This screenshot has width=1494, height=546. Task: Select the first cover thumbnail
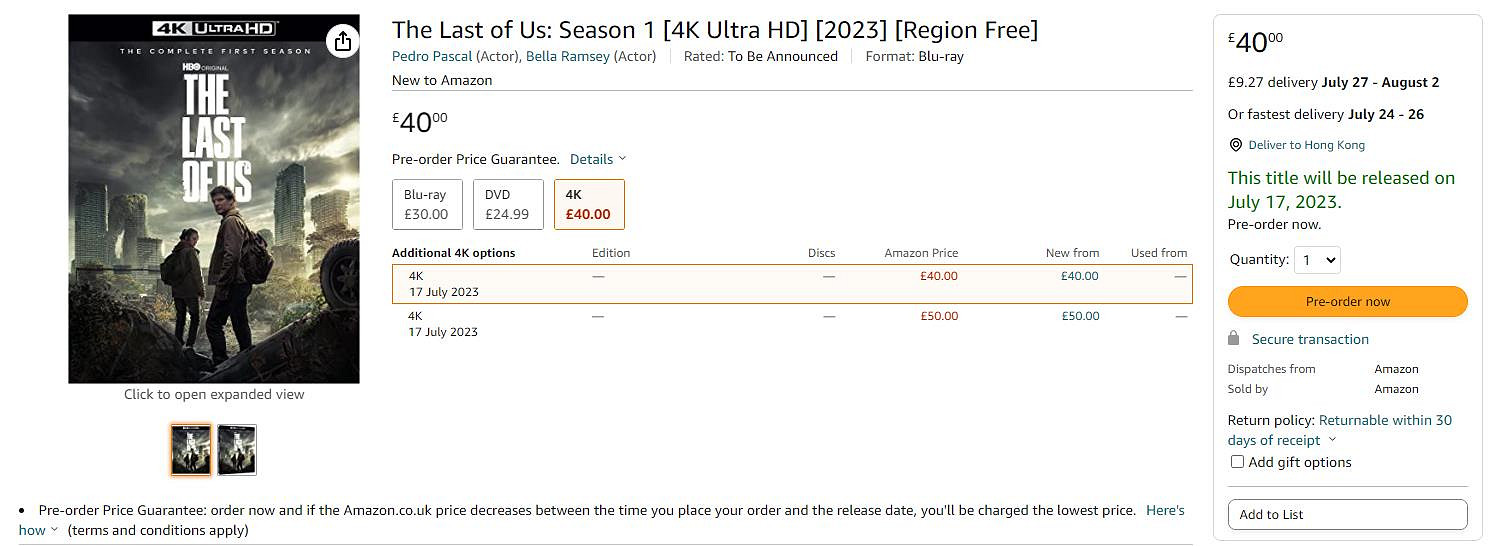click(191, 450)
